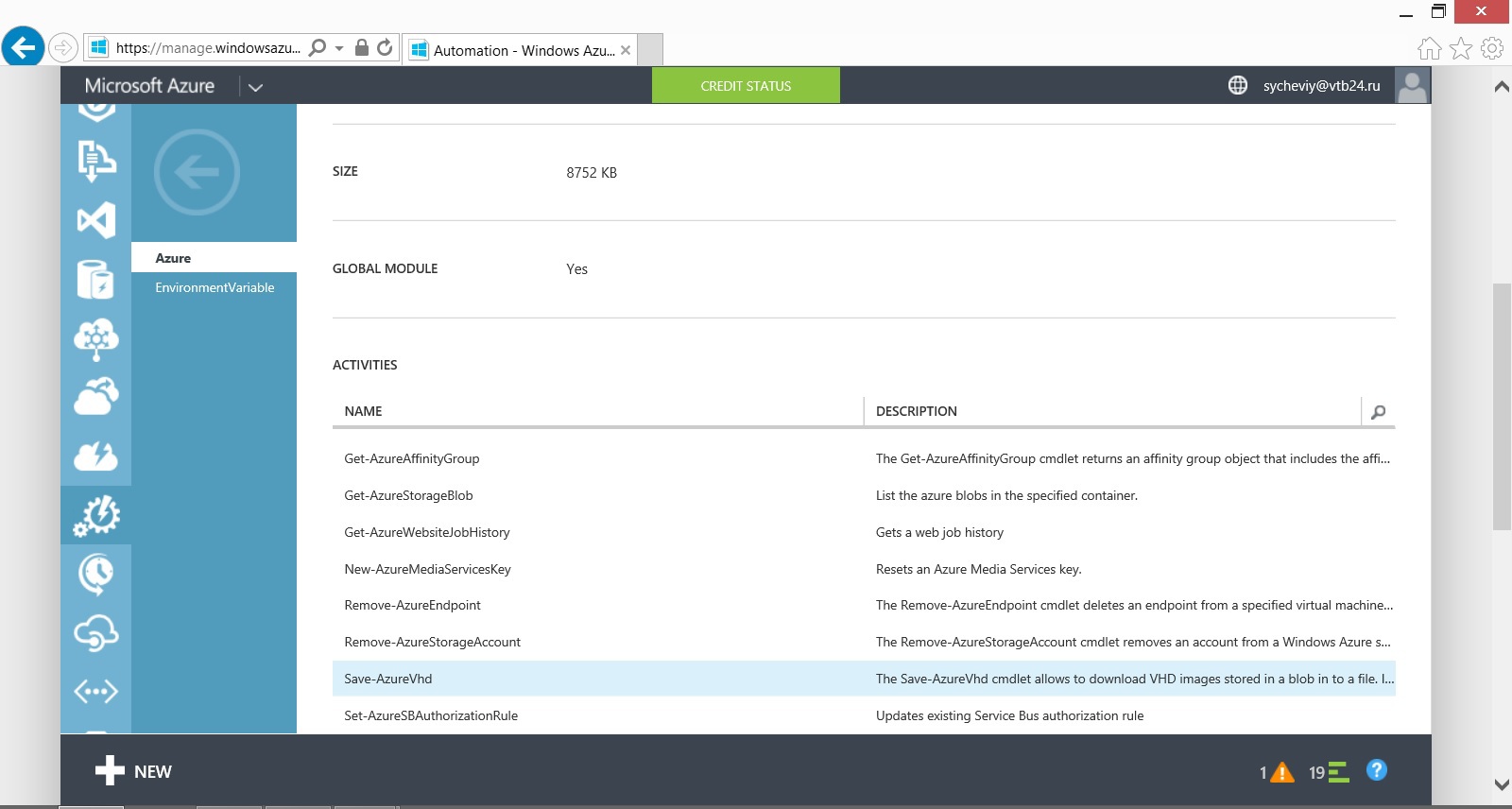Screen dimensions: 1512x809
Task: Open the SQL Databases sidebar icon
Action: (96, 279)
